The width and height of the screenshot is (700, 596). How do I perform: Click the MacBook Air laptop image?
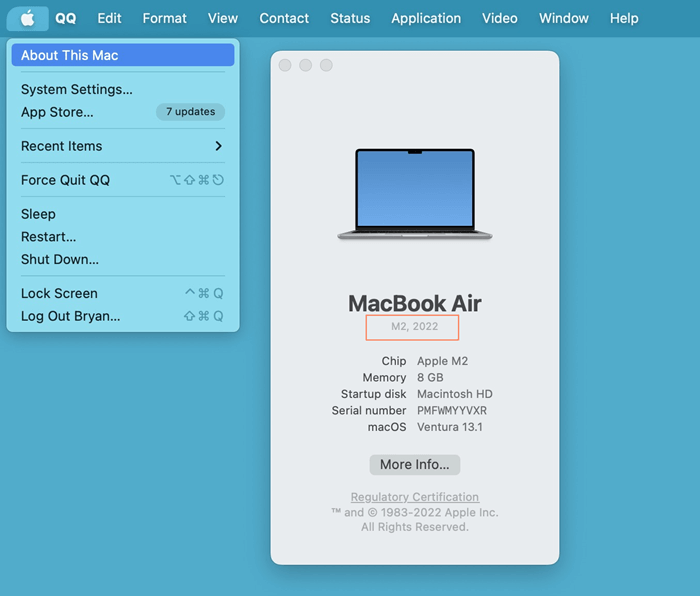tap(414, 195)
